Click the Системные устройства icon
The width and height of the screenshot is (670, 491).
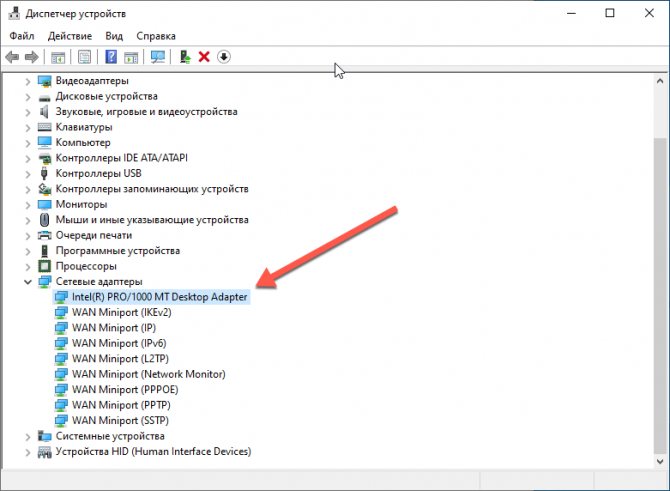(x=44, y=436)
